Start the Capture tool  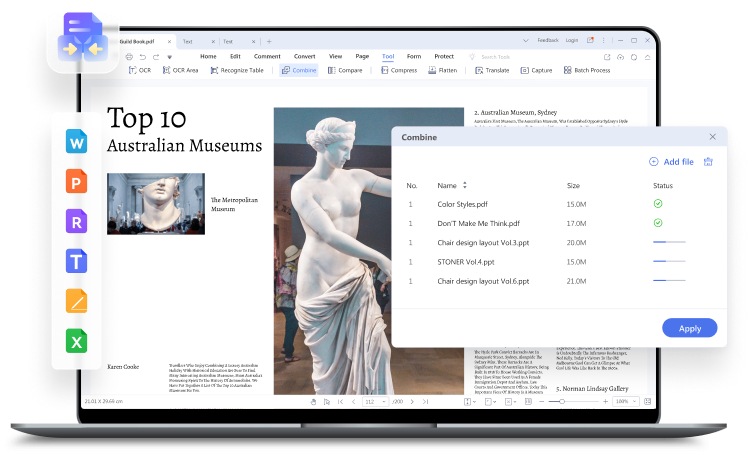[537, 70]
